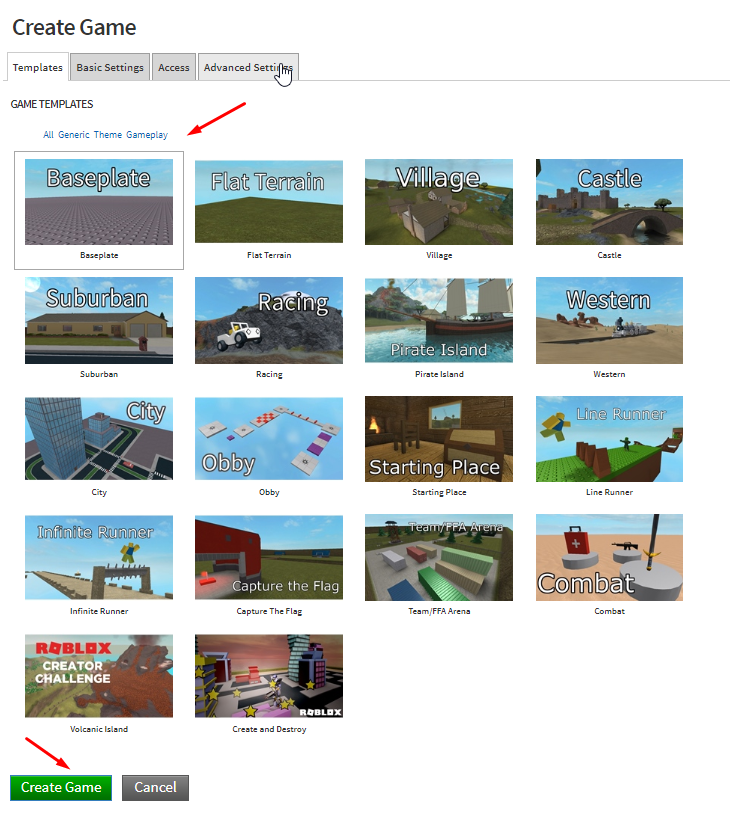Click the 'Combat' caption below thumbnail

[x=609, y=611]
